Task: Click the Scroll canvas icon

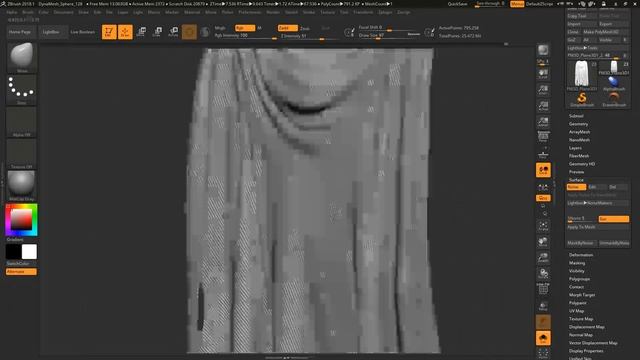Action: (x=543, y=73)
